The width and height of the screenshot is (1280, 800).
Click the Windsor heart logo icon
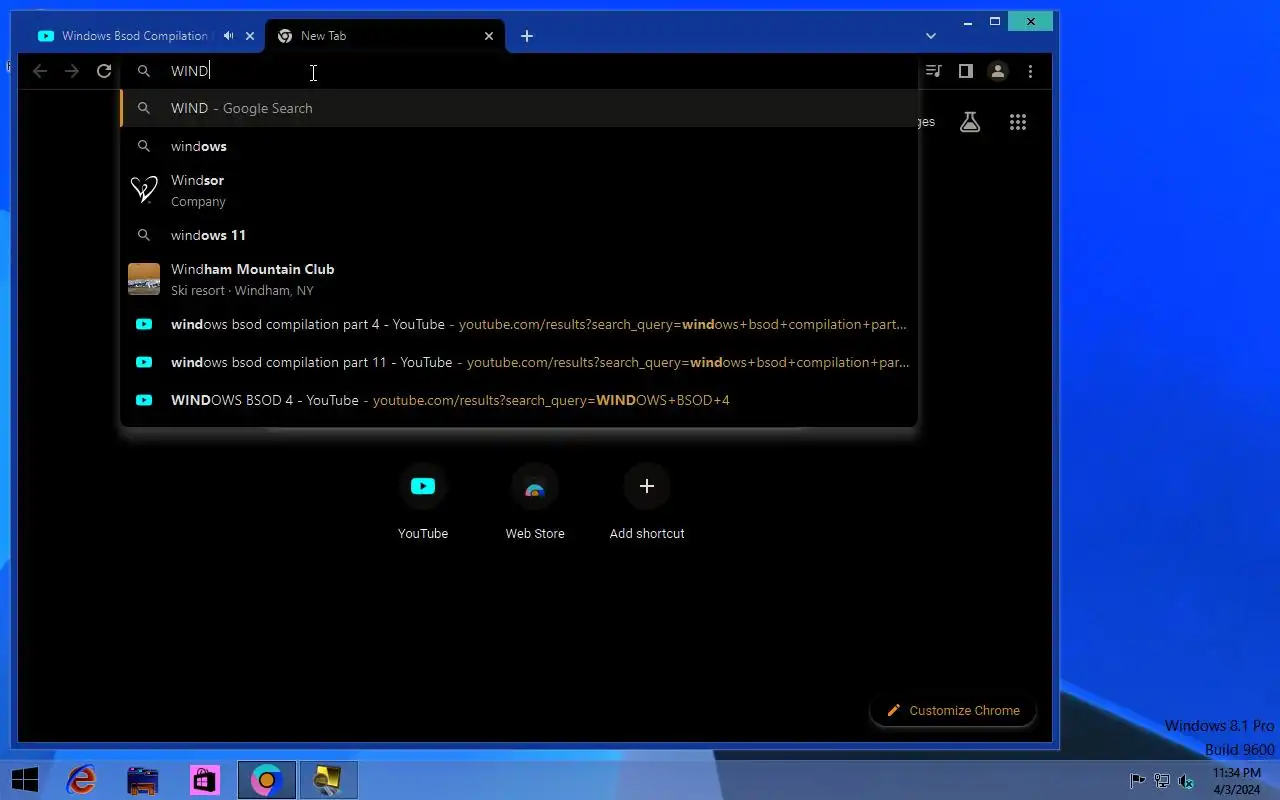tap(144, 190)
